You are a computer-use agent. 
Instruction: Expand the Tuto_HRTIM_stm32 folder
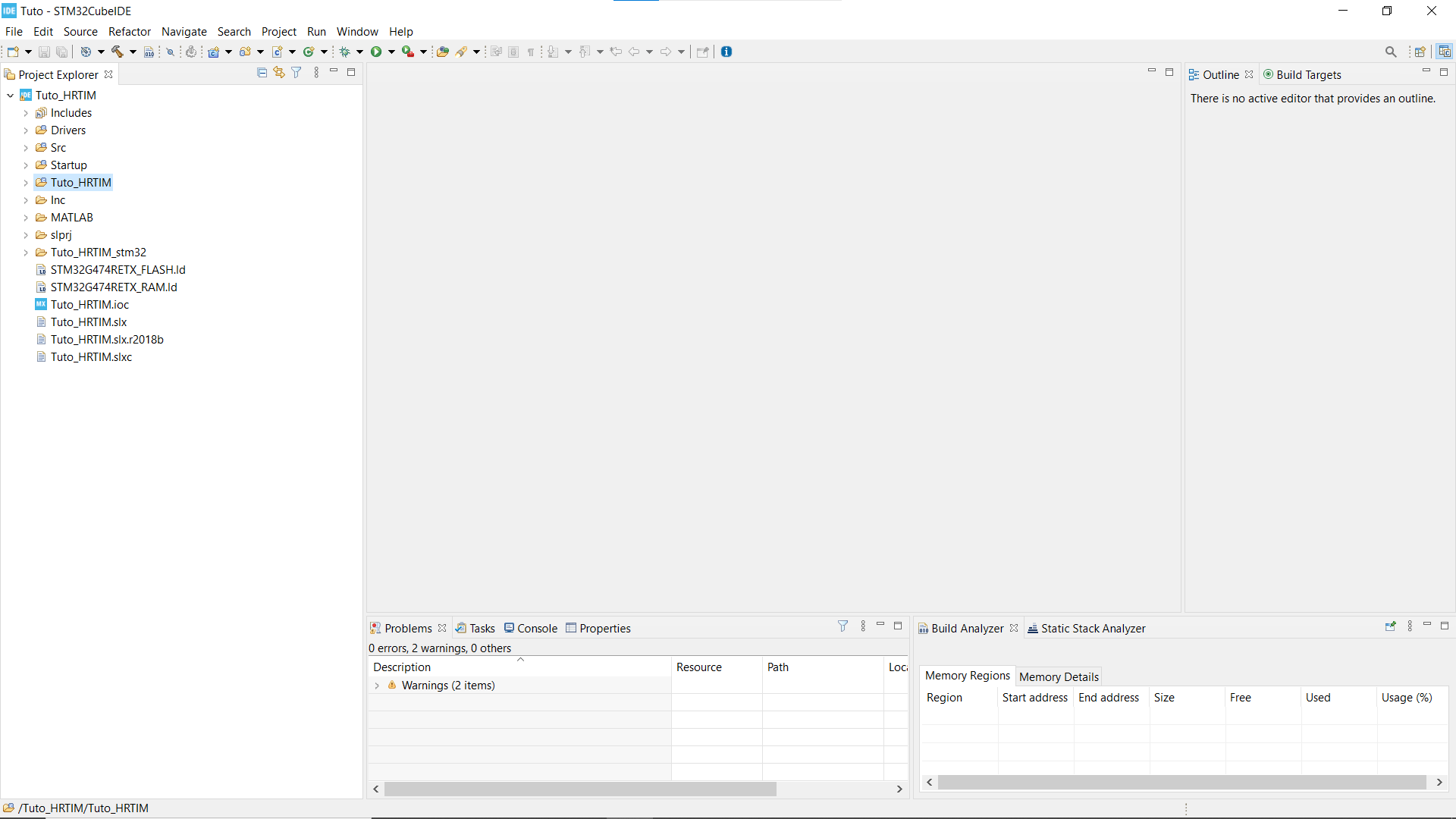coord(26,253)
